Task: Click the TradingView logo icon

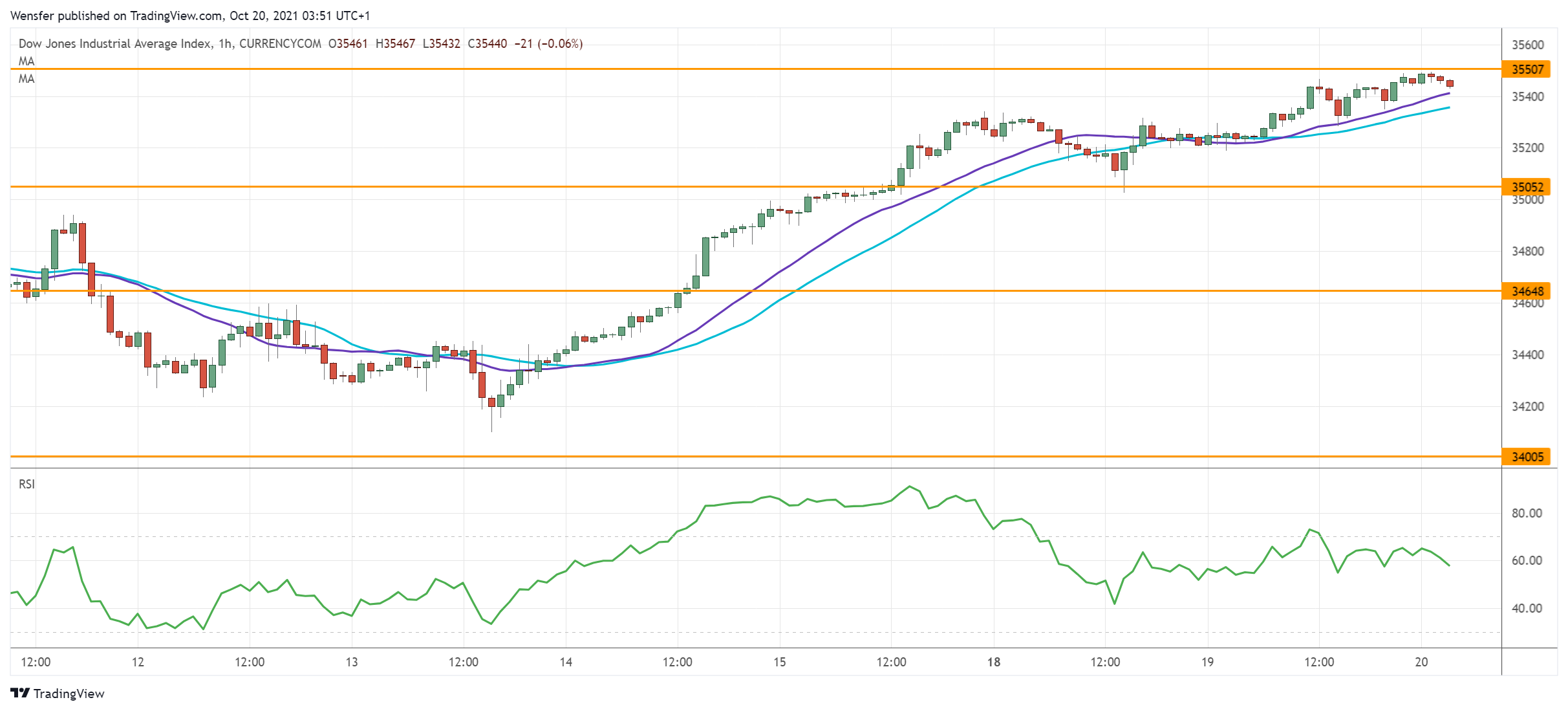Action: [x=20, y=693]
